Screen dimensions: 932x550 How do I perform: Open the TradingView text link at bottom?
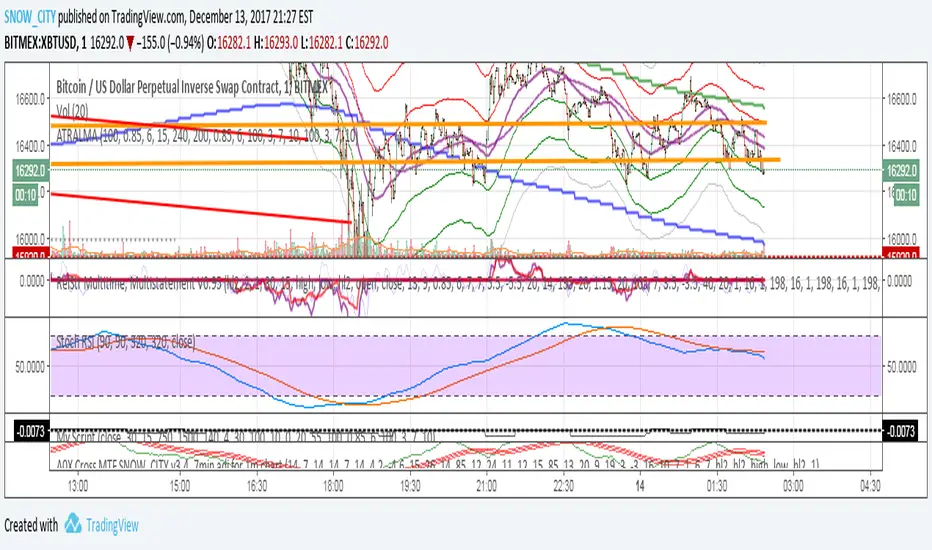(112, 526)
